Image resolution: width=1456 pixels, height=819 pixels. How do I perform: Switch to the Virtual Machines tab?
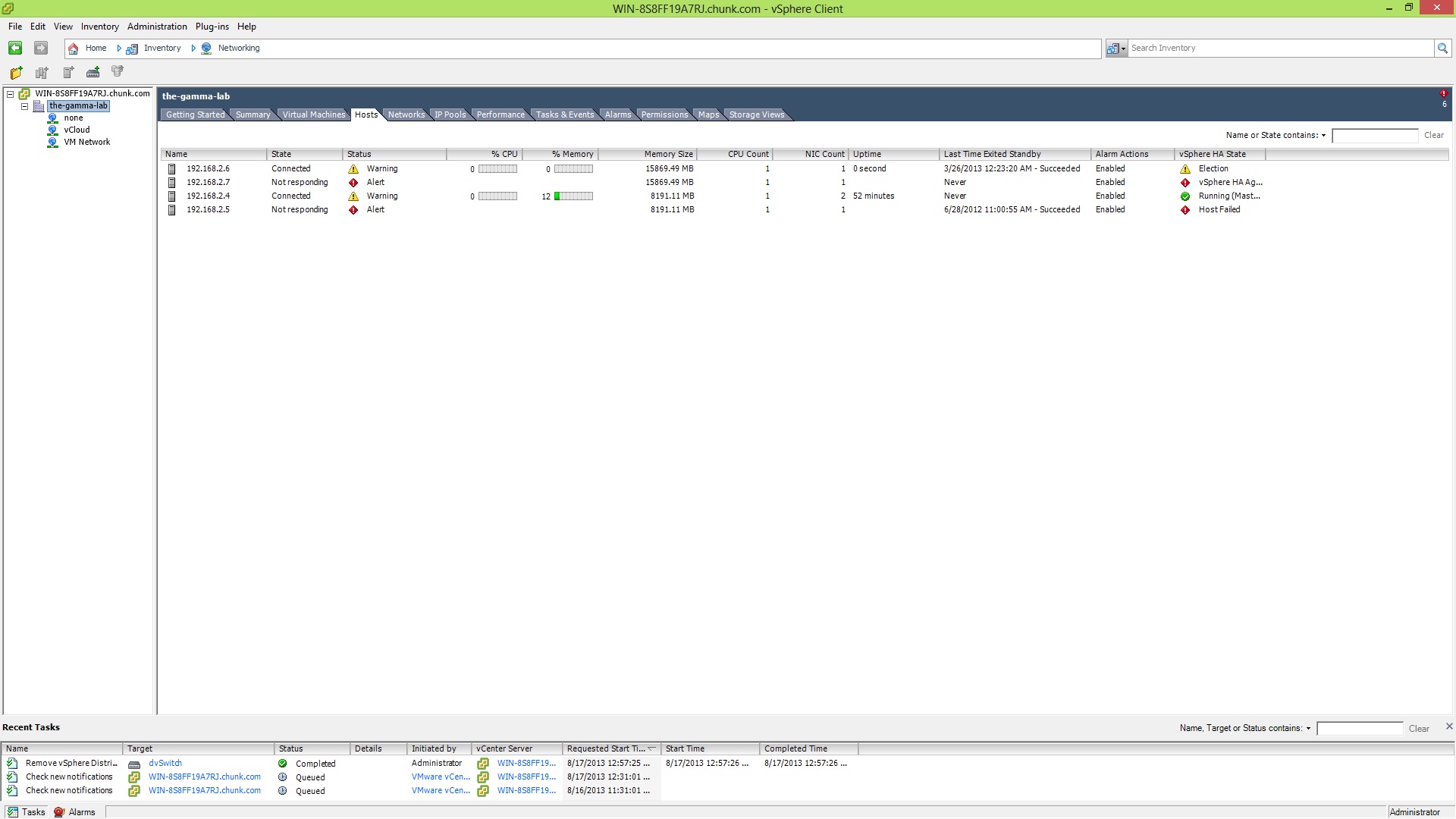coord(313,115)
